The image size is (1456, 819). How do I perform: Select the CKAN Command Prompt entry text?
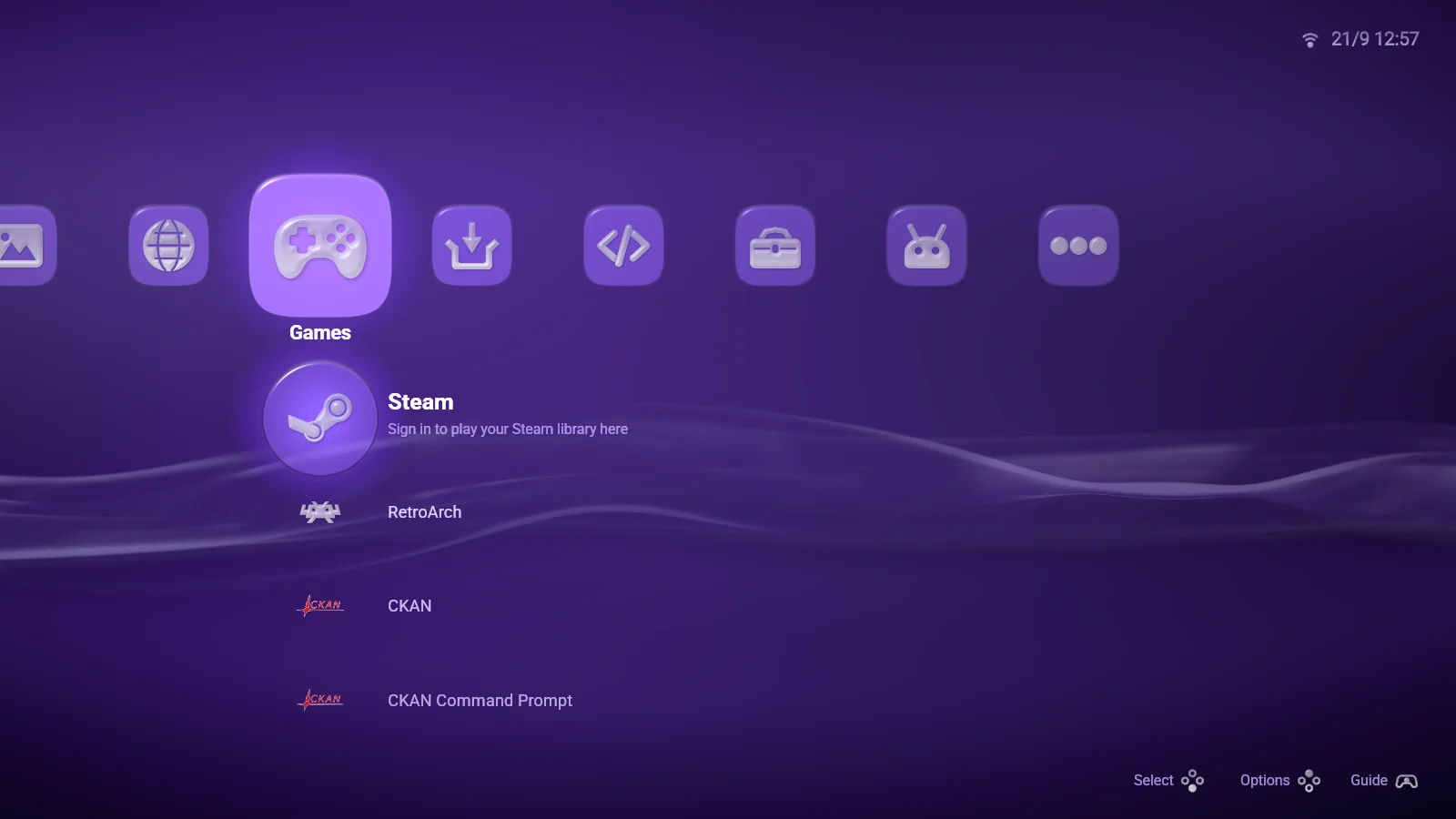point(480,701)
